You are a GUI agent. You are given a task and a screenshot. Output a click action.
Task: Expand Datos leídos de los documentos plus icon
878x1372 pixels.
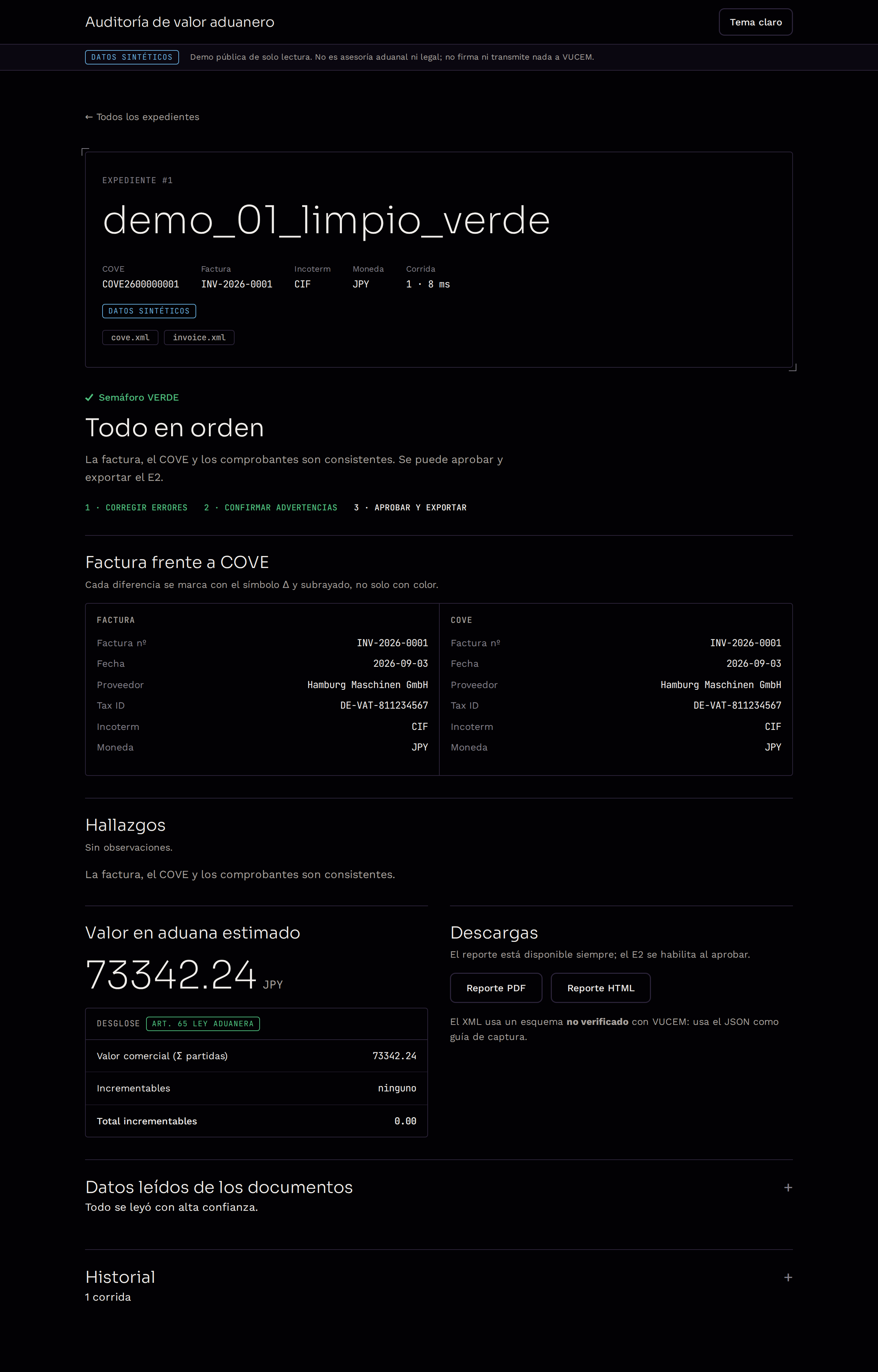pyautogui.click(x=788, y=1187)
